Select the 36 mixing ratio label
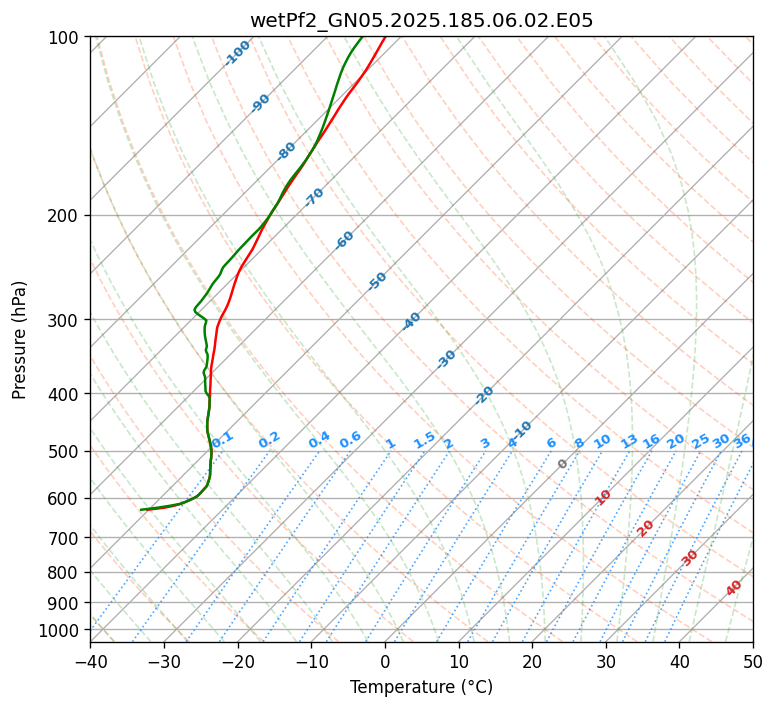775x708 pixels. [742, 441]
